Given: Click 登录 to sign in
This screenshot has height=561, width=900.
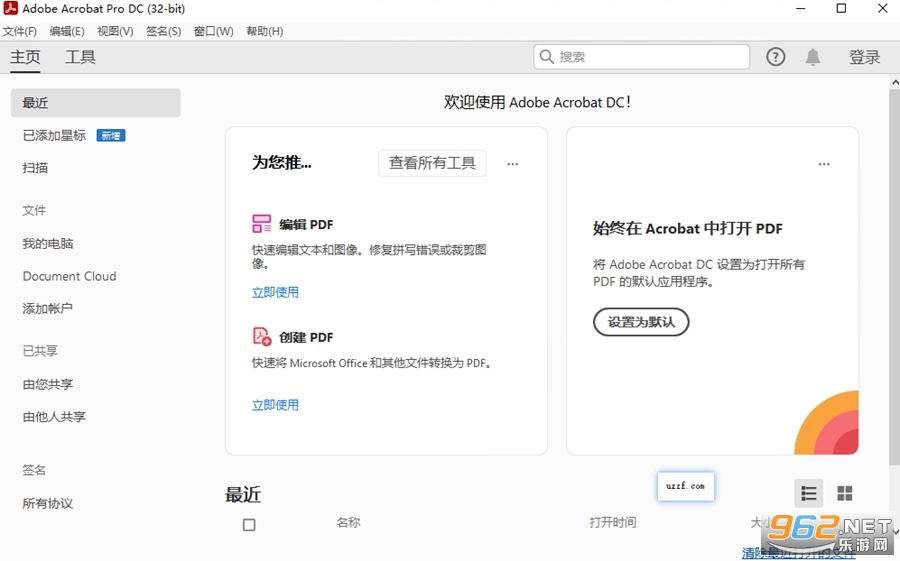Looking at the screenshot, I should (x=864, y=57).
